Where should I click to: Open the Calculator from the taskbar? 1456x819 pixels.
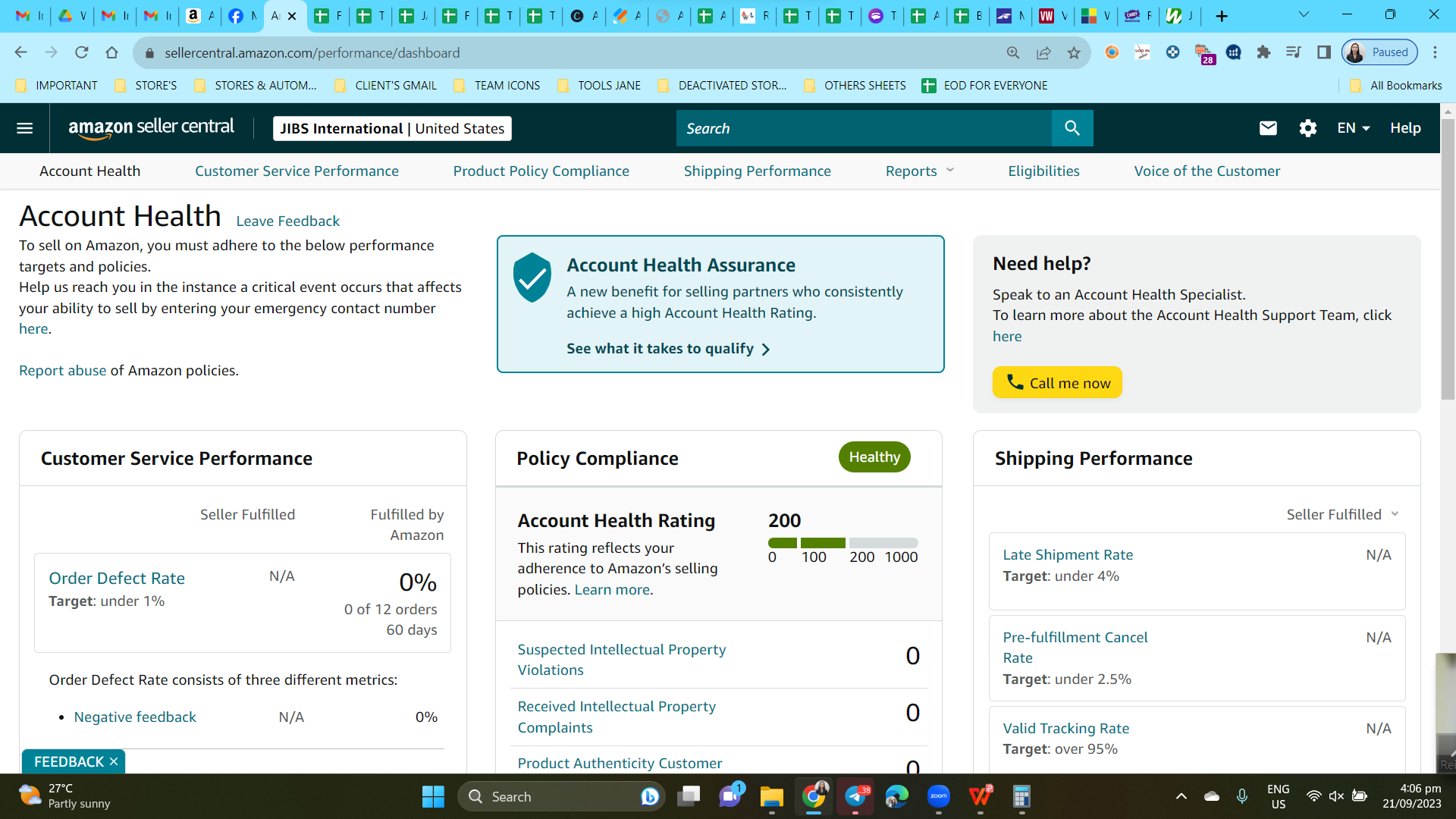pos(1021,796)
